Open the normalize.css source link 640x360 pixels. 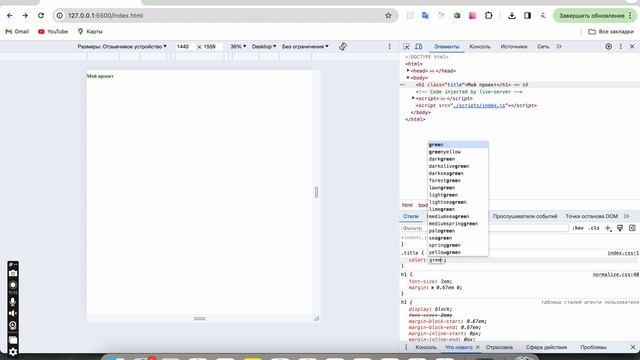click(616, 274)
